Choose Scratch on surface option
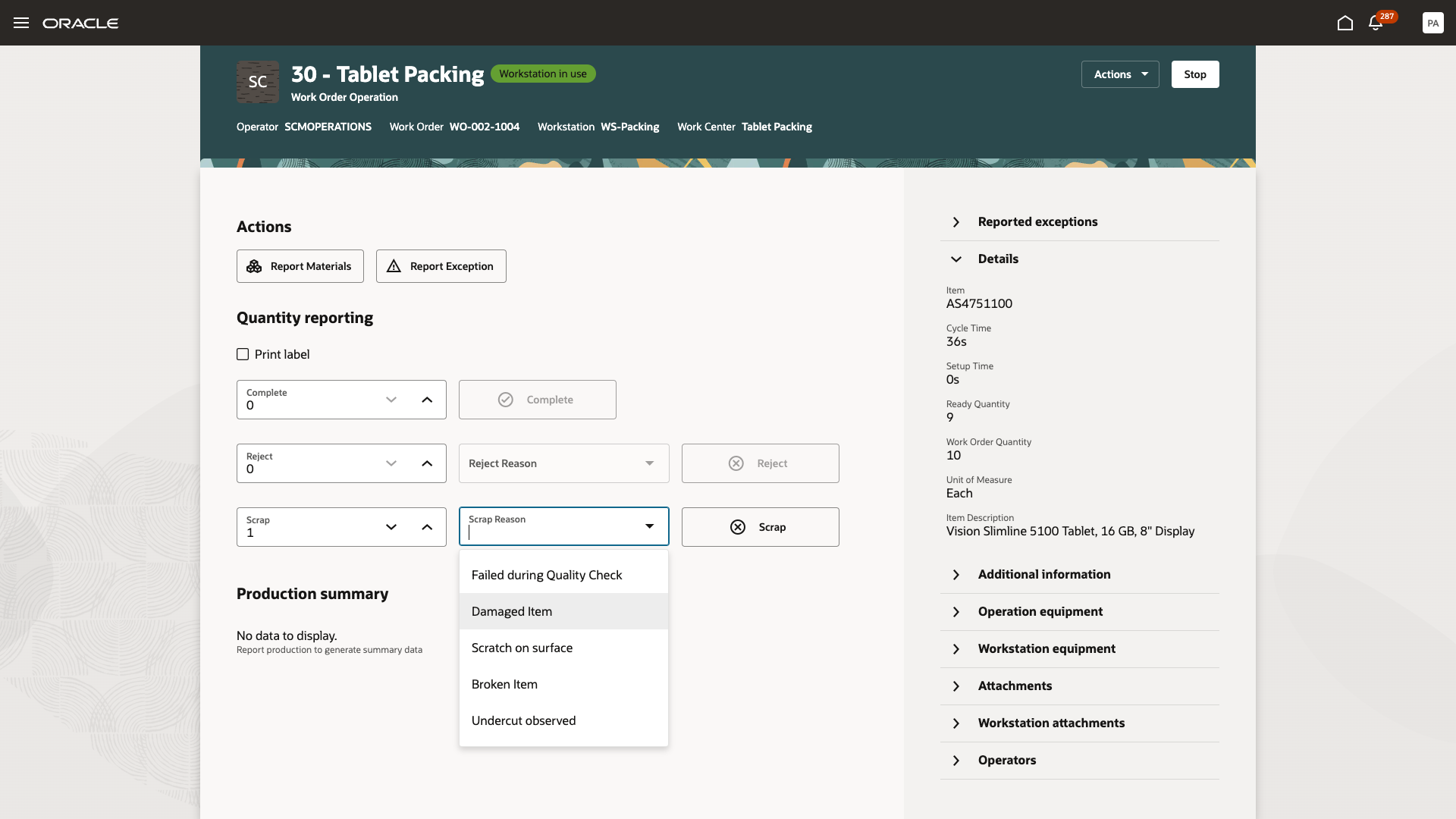The image size is (1456, 819). pyautogui.click(x=522, y=648)
